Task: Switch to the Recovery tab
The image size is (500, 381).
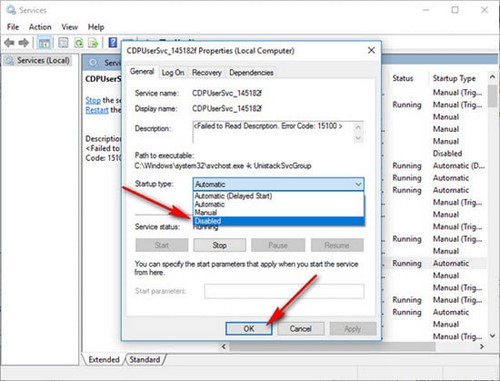Action: tap(207, 73)
